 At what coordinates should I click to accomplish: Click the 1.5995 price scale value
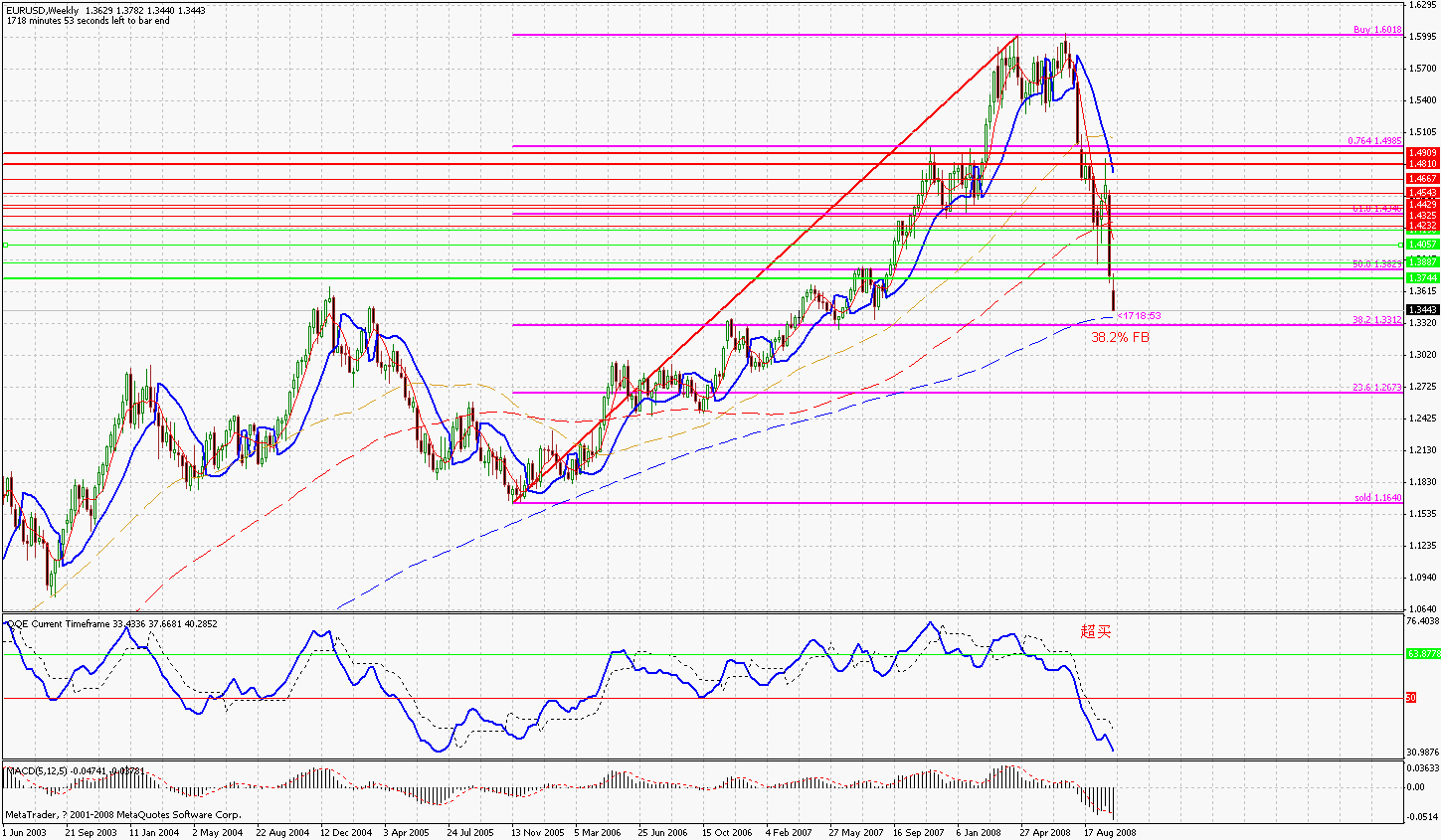1423,37
